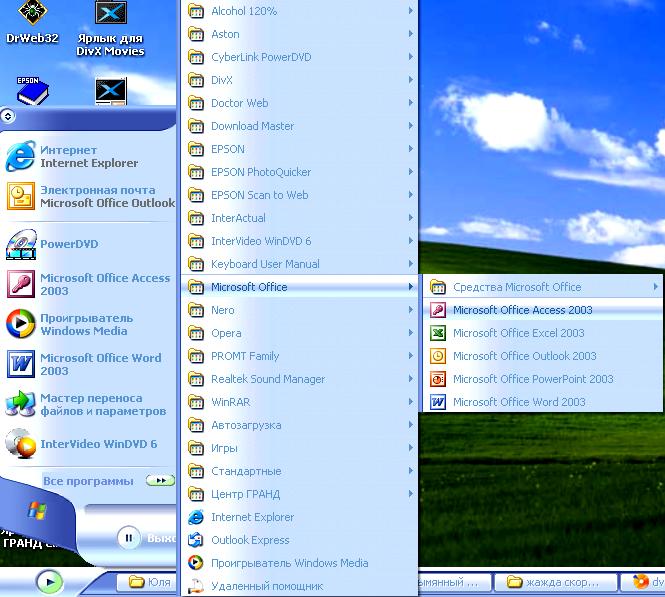
Task: Click the Opera folder icon
Action: [x=196, y=333]
